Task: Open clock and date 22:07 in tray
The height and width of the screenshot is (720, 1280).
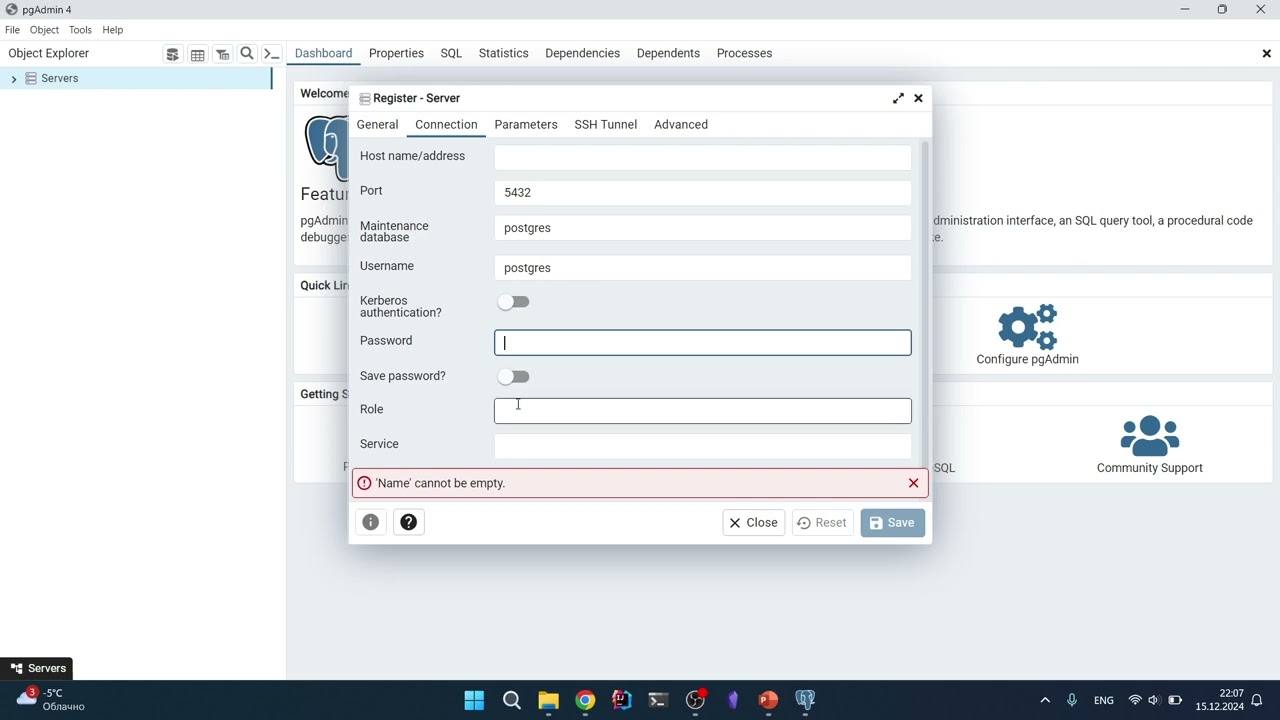Action: point(1219,700)
